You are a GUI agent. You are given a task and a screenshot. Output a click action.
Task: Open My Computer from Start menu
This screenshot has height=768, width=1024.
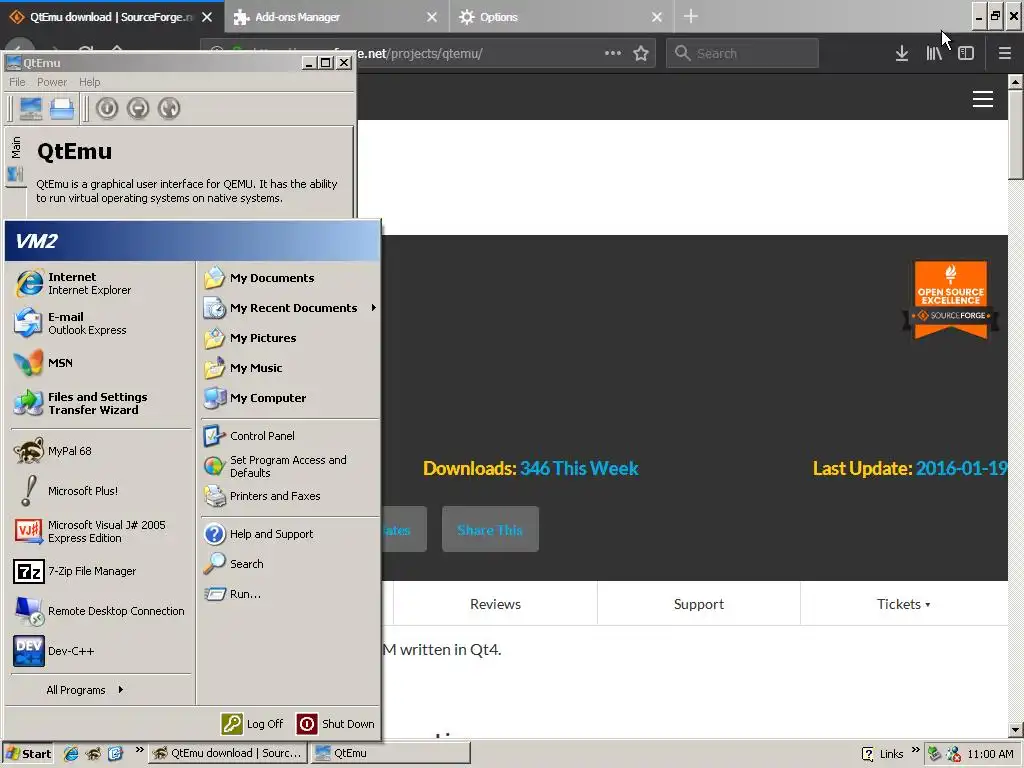(290, 398)
